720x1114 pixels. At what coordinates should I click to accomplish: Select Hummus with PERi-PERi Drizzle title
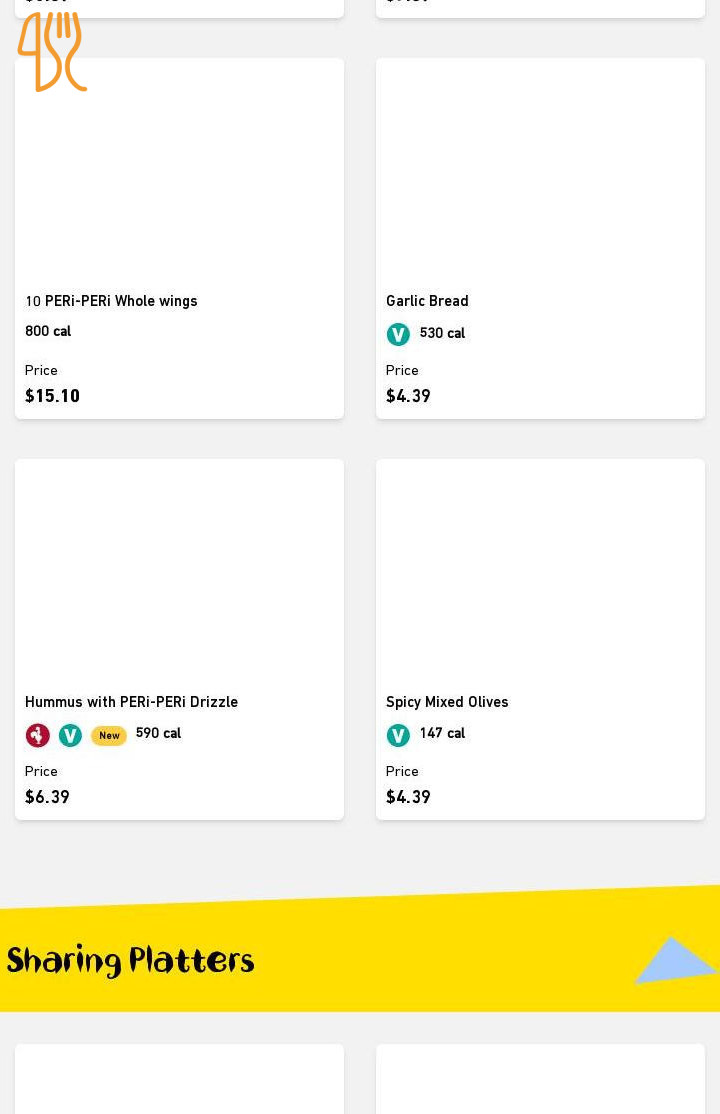pyautogui.click(x=131, y=702)
